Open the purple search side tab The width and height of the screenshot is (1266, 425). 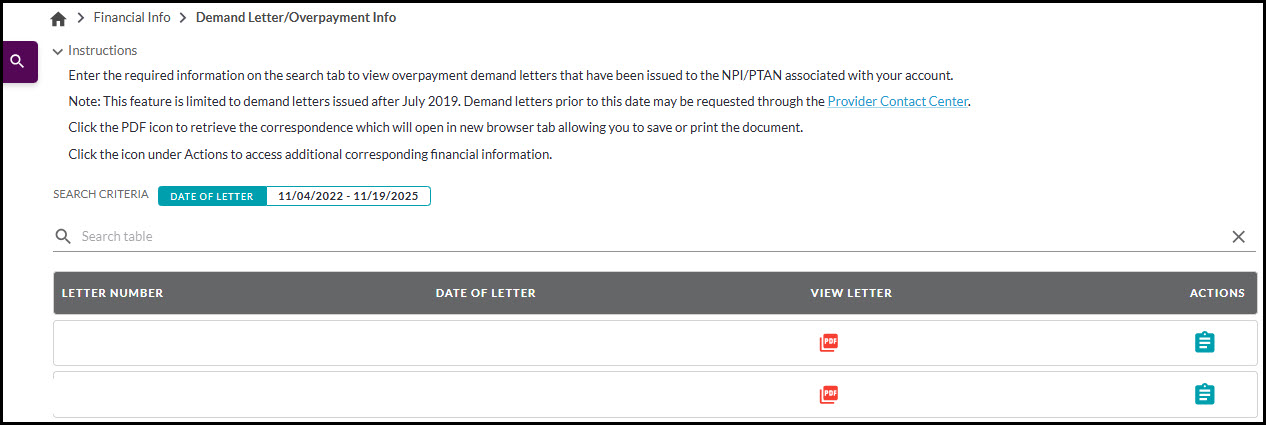click(18, 62)
